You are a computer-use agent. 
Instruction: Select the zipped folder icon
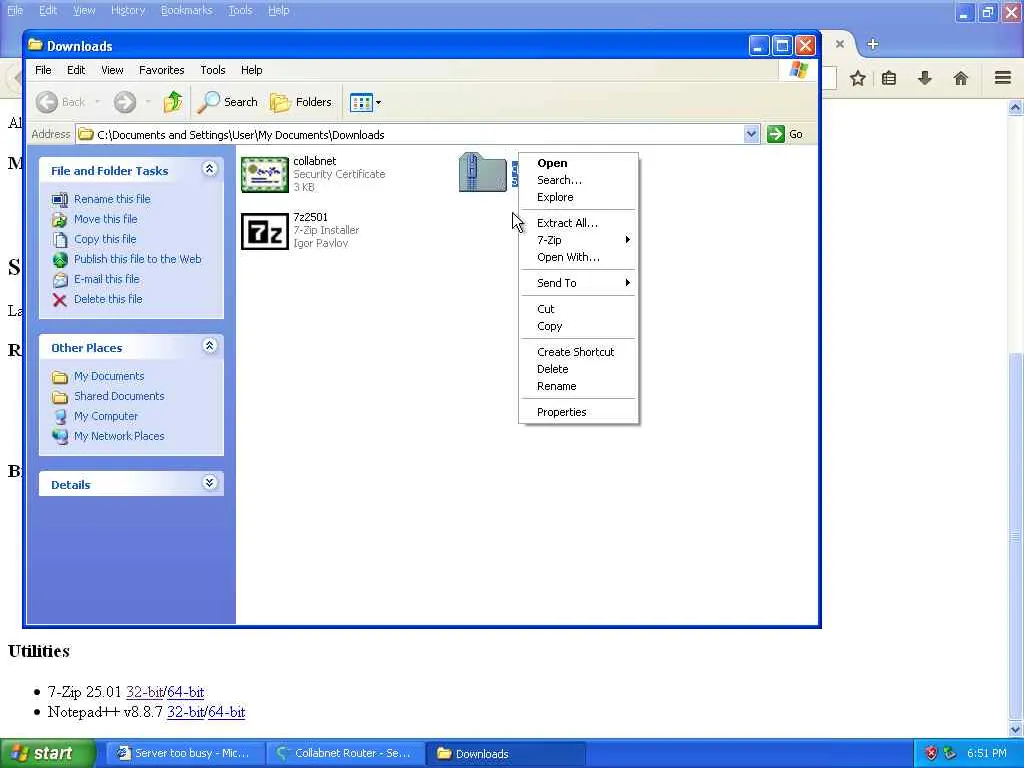[x=483, y=172]
